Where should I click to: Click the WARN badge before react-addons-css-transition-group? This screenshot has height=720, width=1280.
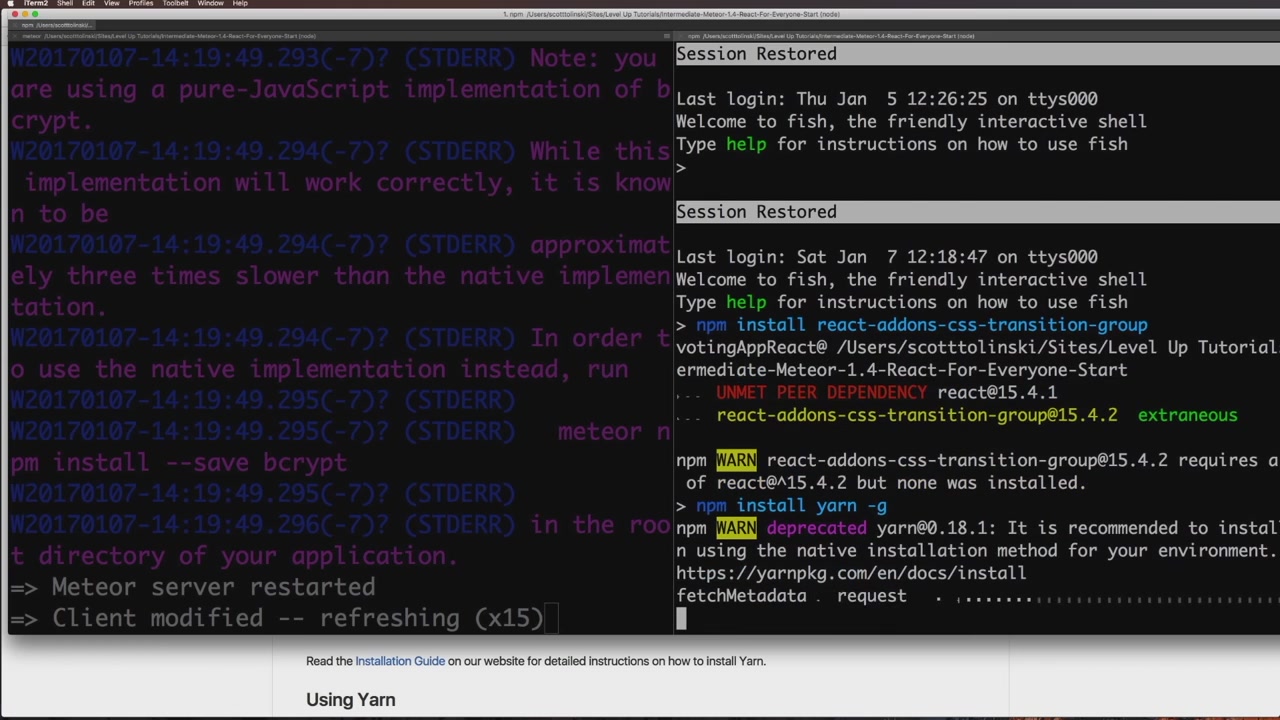[x=736, y=461]
